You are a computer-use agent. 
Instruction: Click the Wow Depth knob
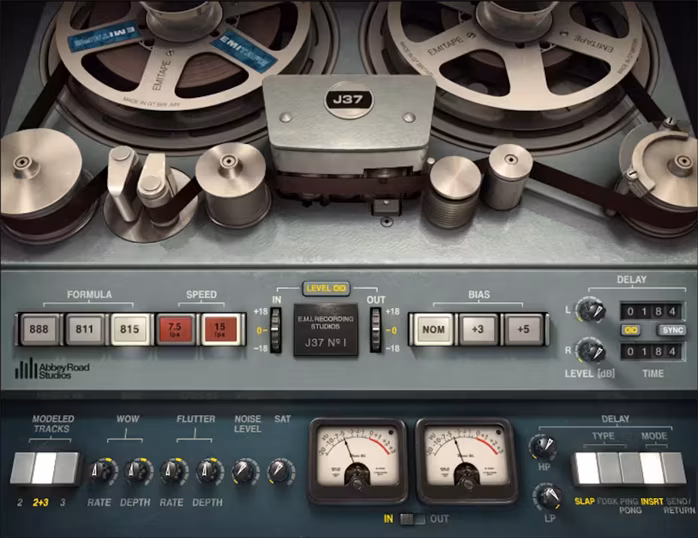[138, 470]
